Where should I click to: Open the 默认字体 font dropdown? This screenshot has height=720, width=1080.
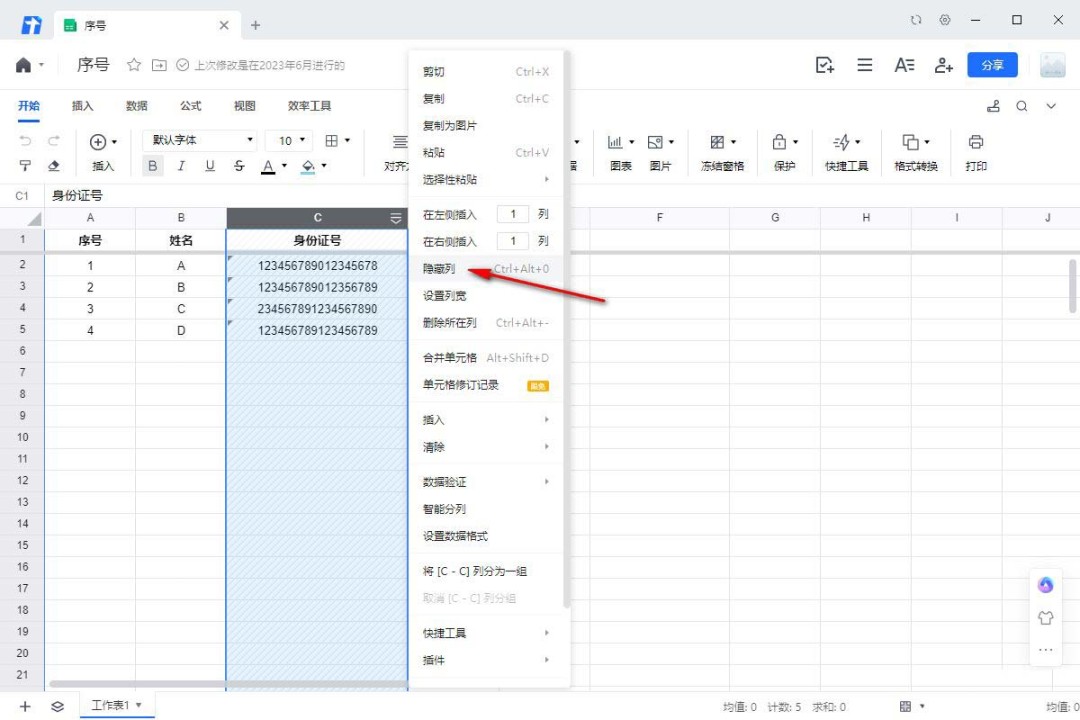pos(203,141)
